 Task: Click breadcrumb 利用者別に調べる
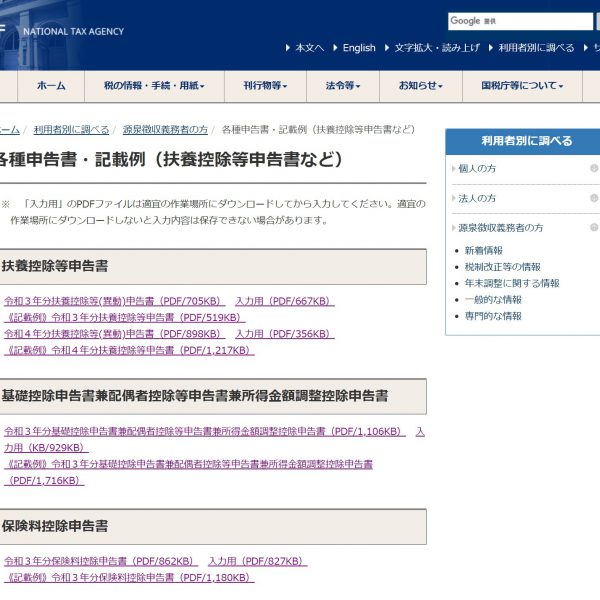click(71, 130)
